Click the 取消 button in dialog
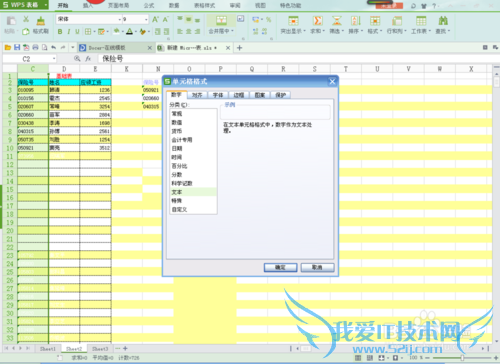 point(317,267)
